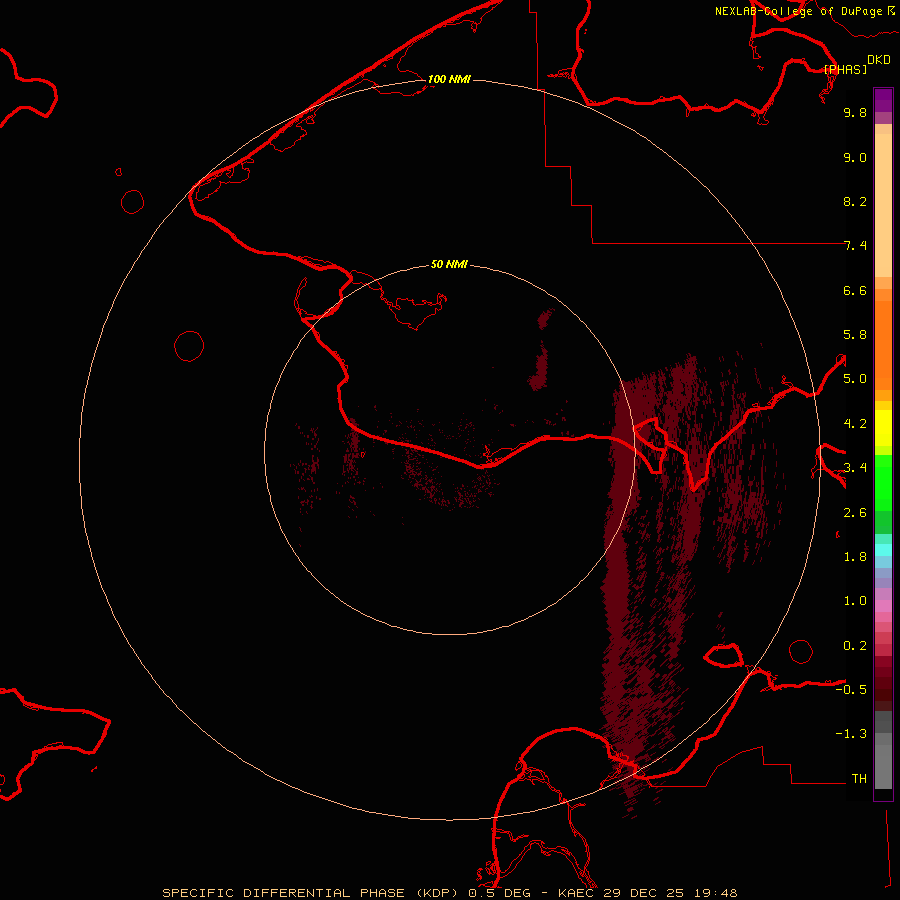This screenshot has height=900, width=900.
Task: Select the 100 NMI range ring label
Action: (449, 79)
